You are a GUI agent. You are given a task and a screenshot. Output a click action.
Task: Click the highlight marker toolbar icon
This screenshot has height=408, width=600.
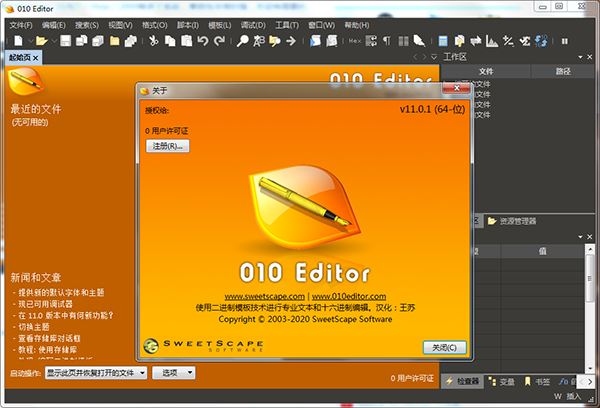tap(419, 41)
